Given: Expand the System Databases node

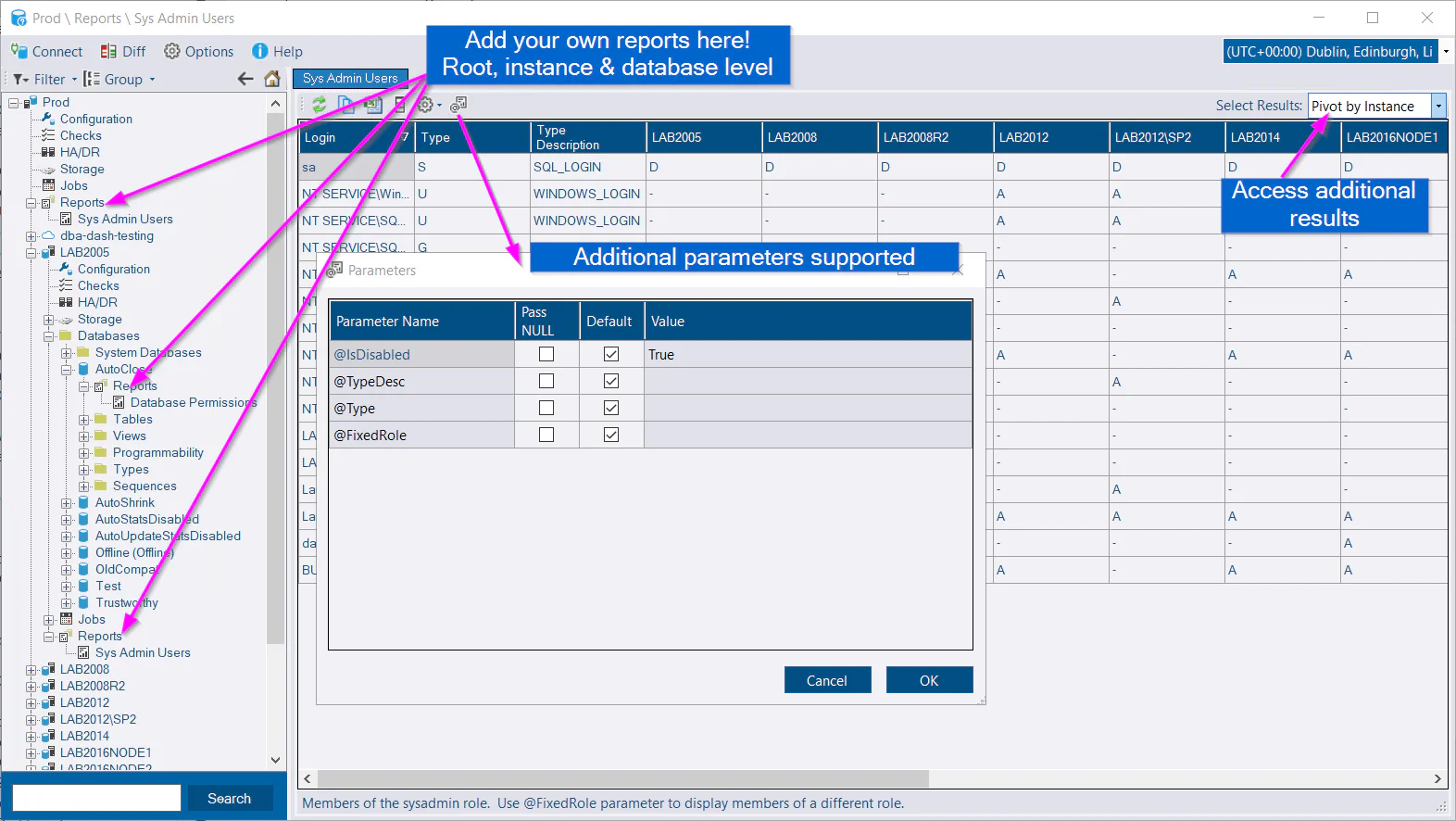Looking at the screenshot, I should 67,353.
